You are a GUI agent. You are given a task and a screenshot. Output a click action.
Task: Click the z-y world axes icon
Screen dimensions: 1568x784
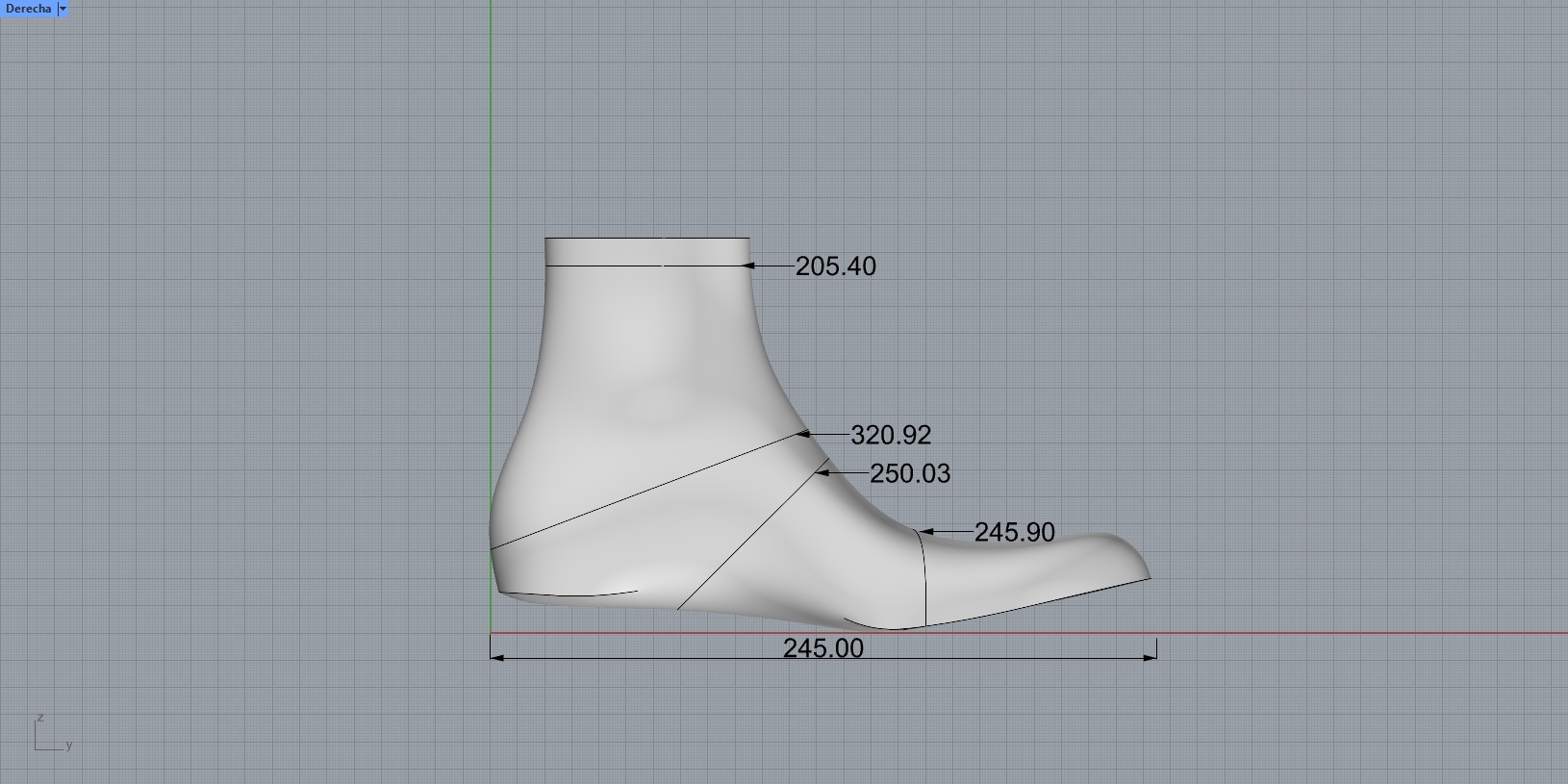(x=53, y=733)
